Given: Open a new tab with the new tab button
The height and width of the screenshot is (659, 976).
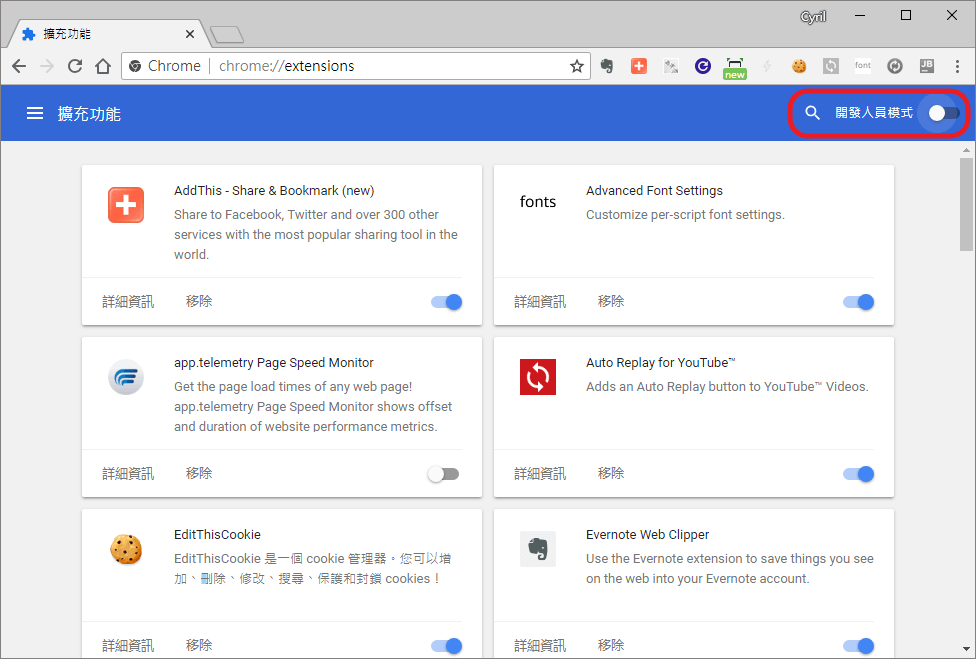Looking at the screenshot, I should pyautogui.click(x=227, y=35).
